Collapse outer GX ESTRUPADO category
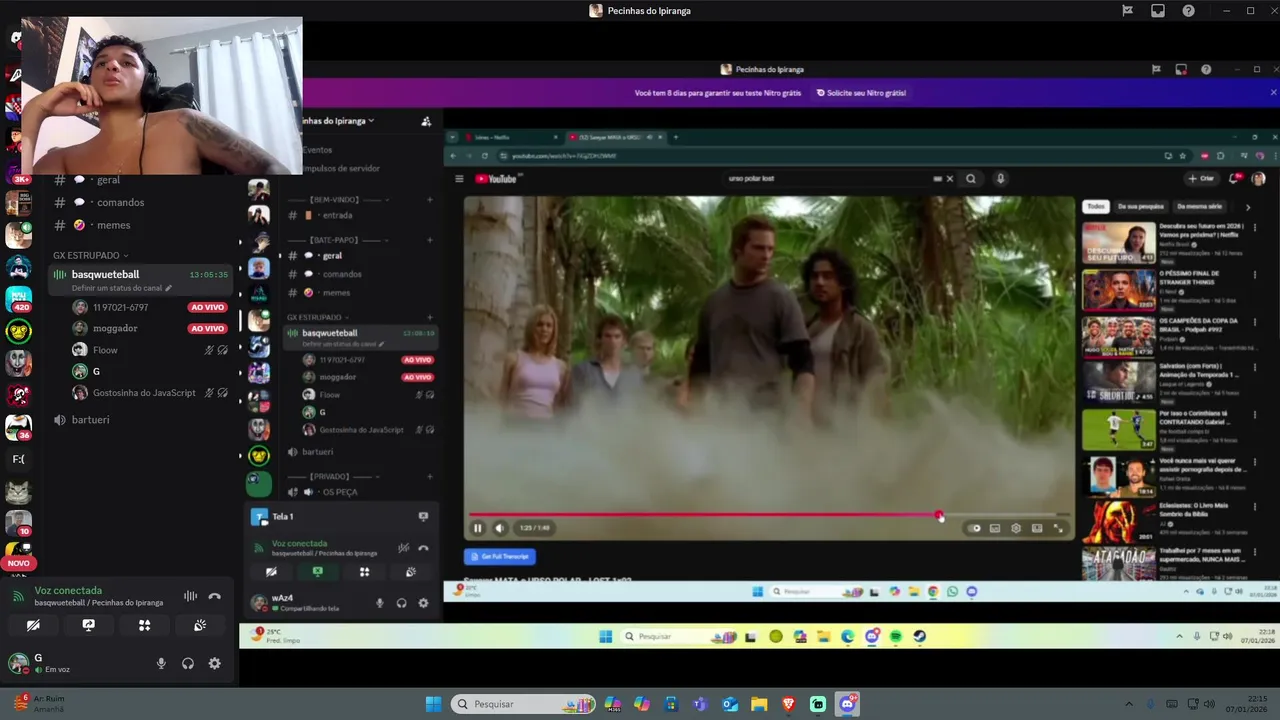The width and height of the screenshot is (1280, 720). (x=90, y=255)
